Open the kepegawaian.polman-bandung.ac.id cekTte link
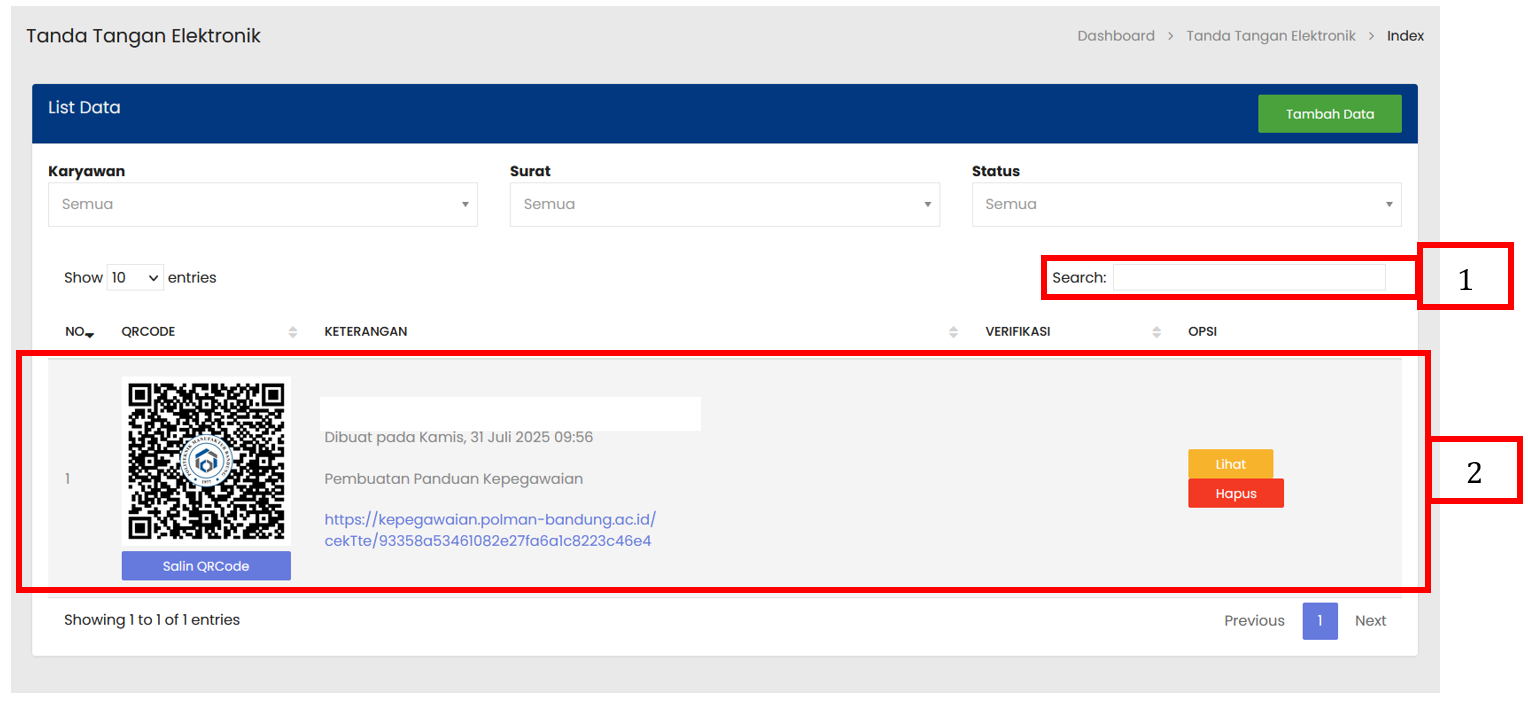The image size is (1528, 706). point(490,530)
